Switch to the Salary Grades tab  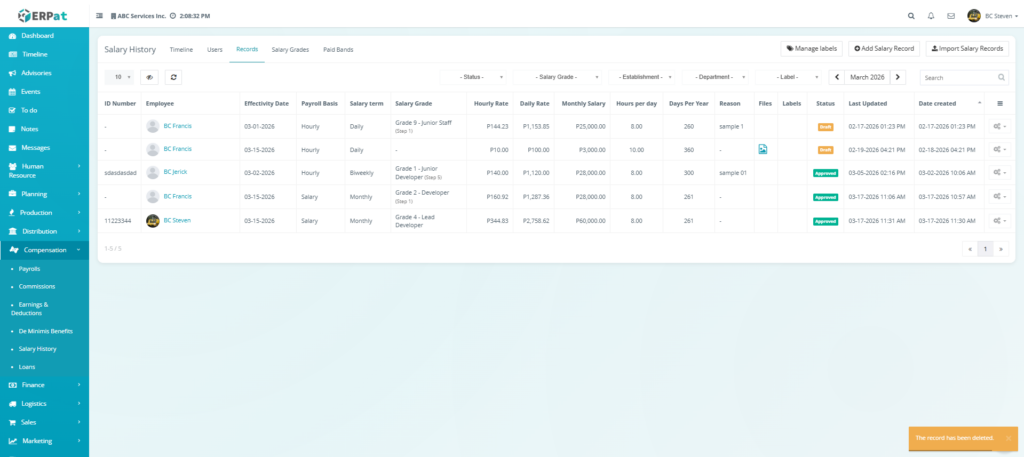click(290, 49)
